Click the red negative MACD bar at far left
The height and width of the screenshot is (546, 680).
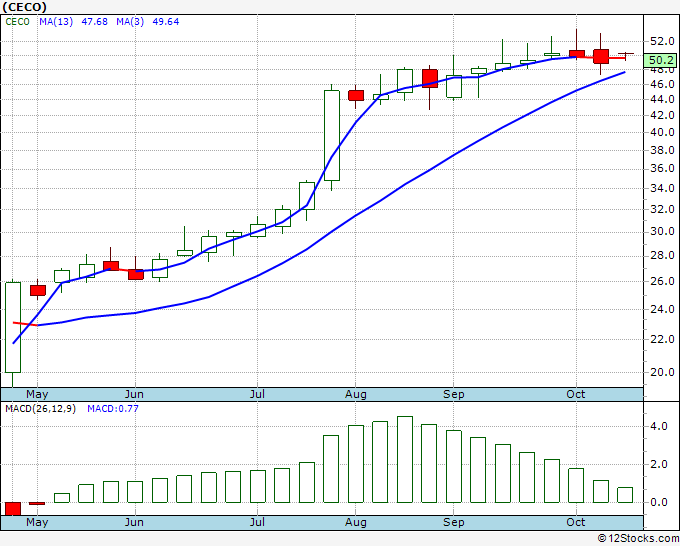(x=13, y=508)
